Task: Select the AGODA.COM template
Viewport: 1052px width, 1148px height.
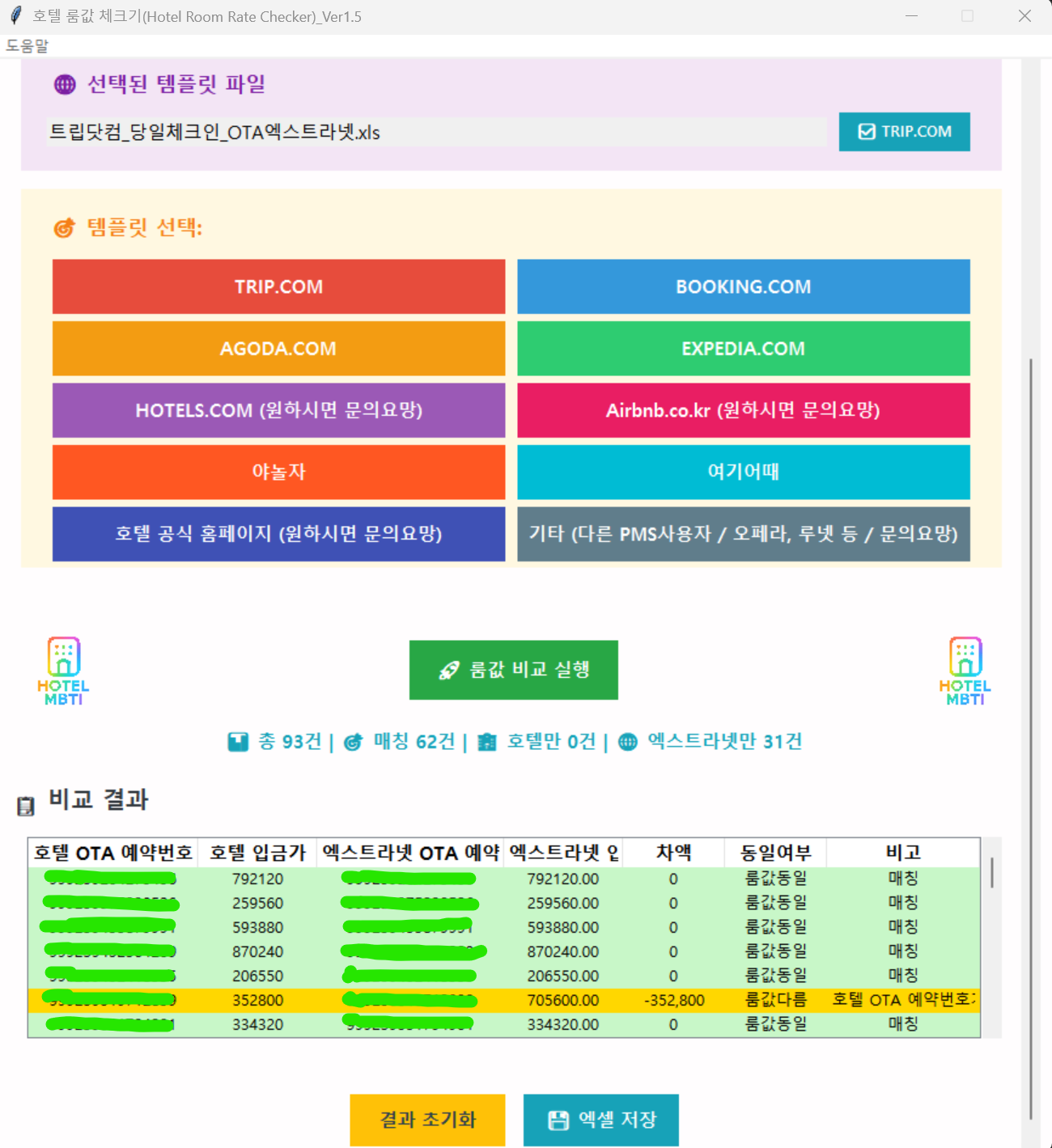Action: click(x=278, y=349)
